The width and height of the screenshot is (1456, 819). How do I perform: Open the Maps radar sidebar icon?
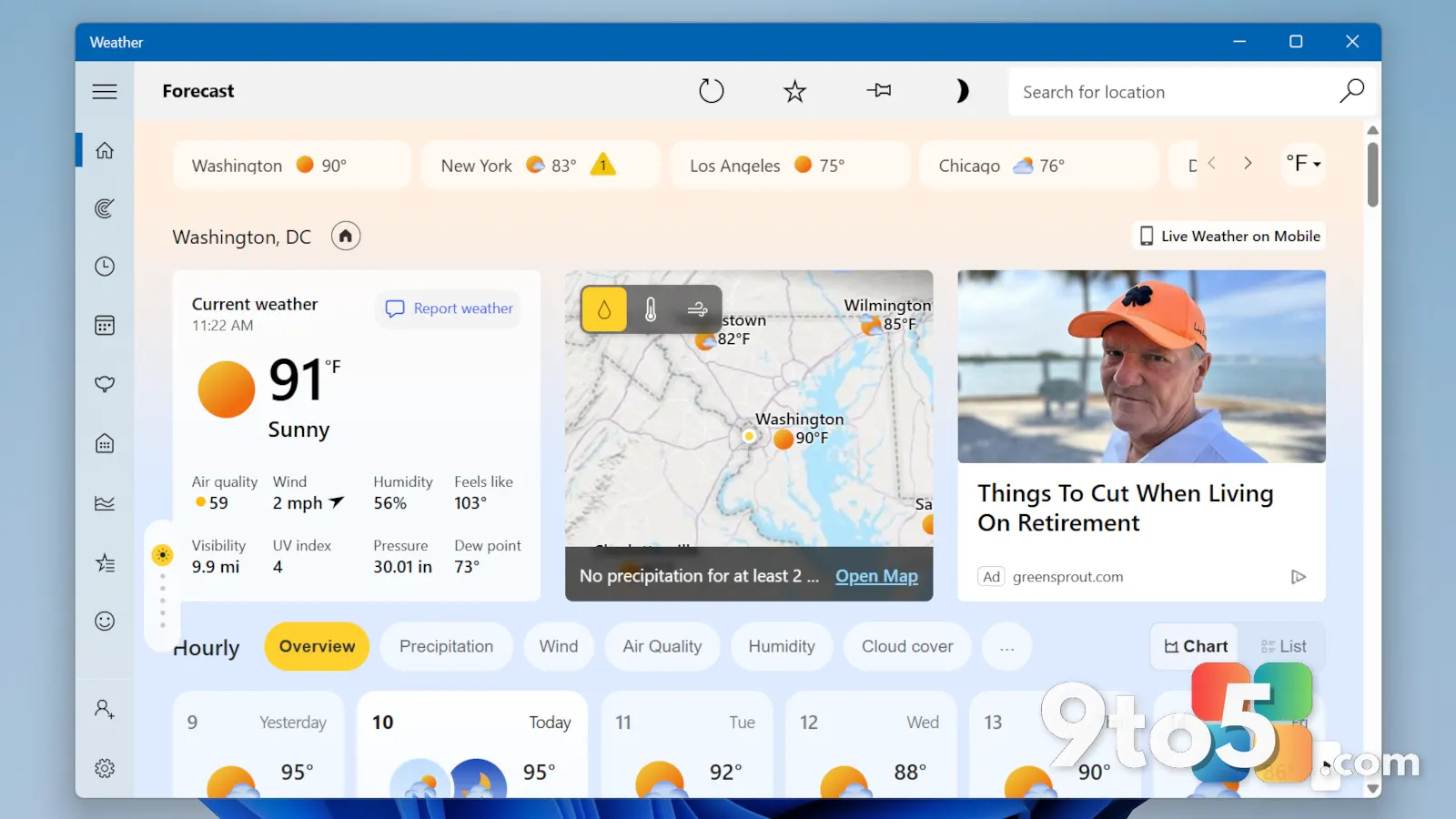pos(105,208)
